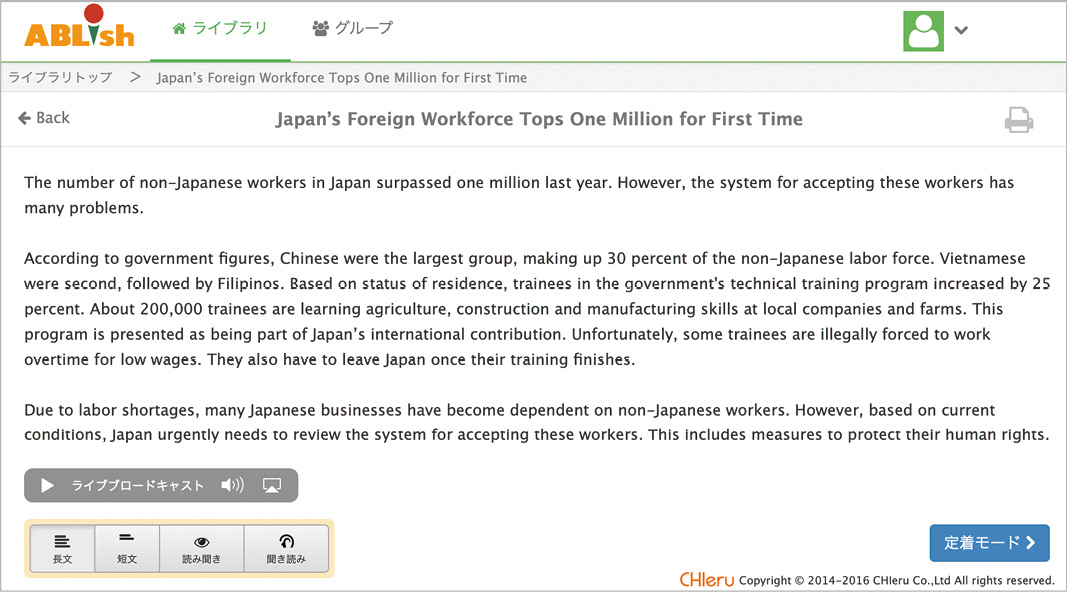The width and height of the screenshot is (1067, 592).
Task: Switch to 短文 short text mode
Action: [127, 549]
